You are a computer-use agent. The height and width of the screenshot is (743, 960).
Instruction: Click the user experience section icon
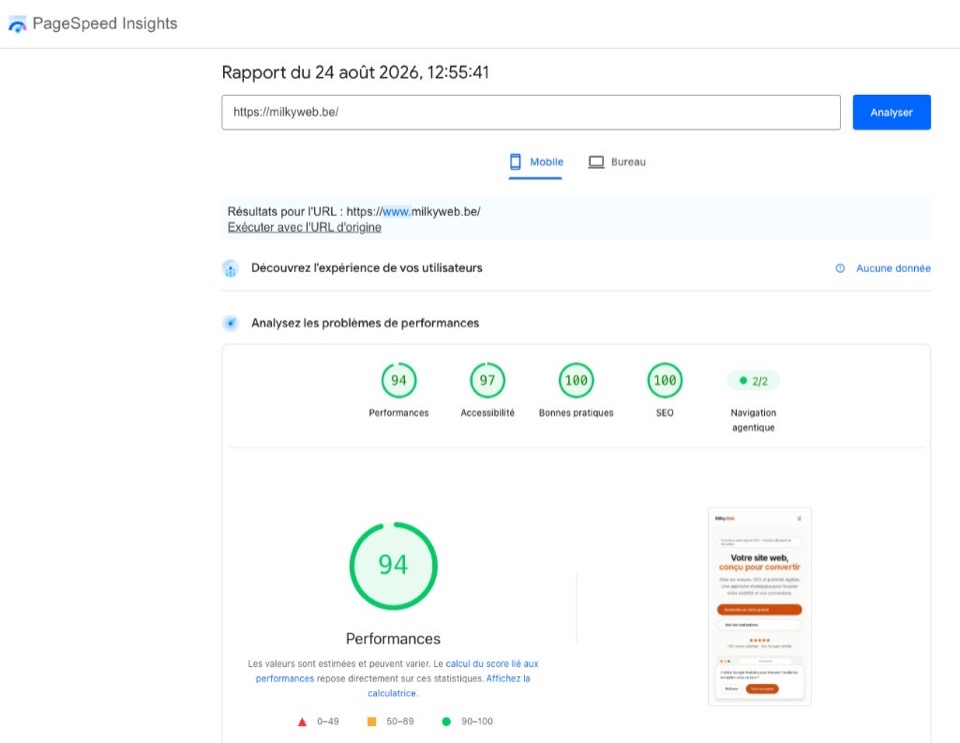230,268
